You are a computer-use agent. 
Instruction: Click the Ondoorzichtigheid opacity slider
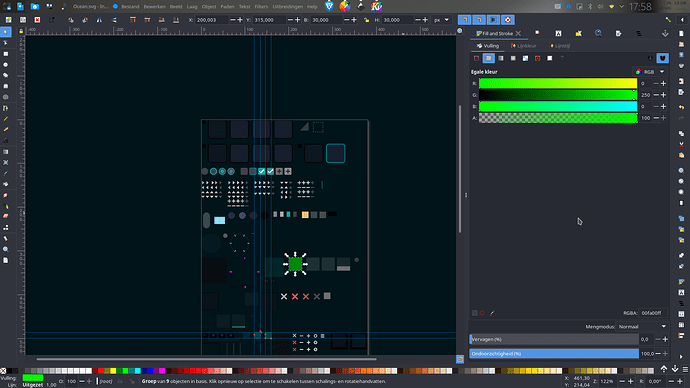554,354
